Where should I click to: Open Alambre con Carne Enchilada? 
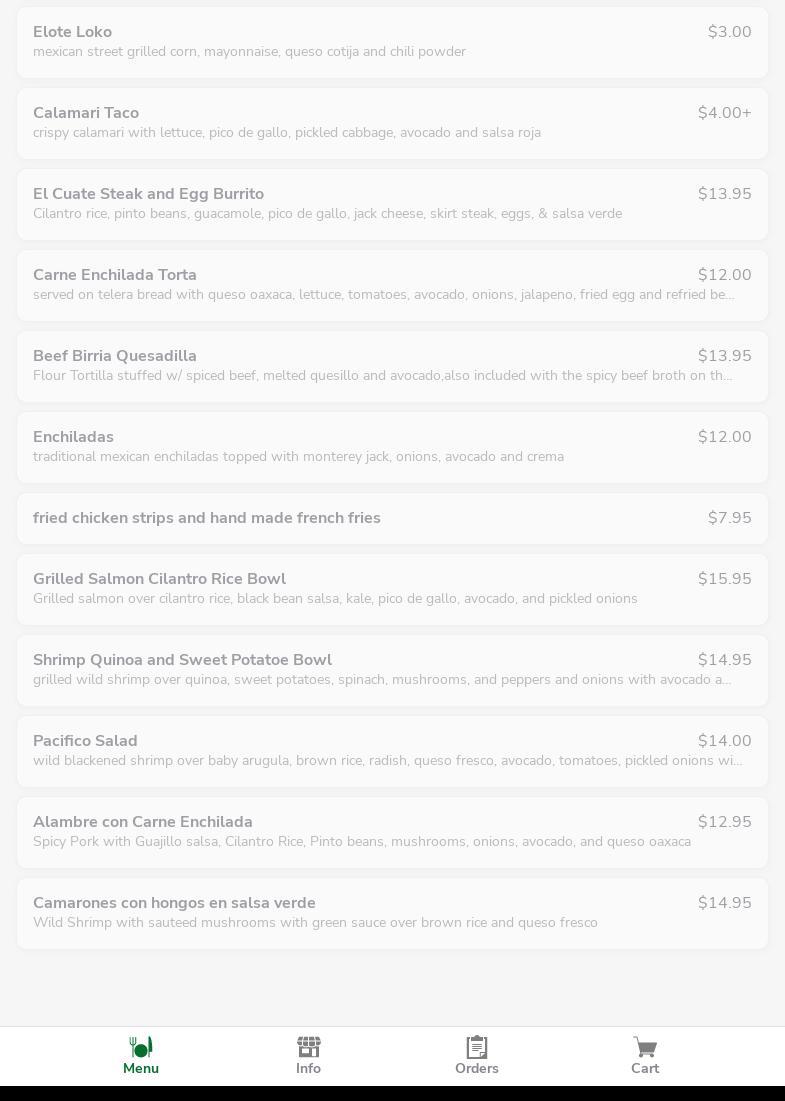tap(392, 832)
